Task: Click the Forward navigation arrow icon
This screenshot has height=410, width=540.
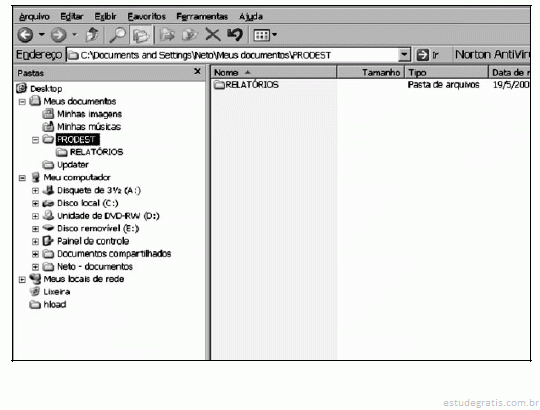Action: pos(59,35)
